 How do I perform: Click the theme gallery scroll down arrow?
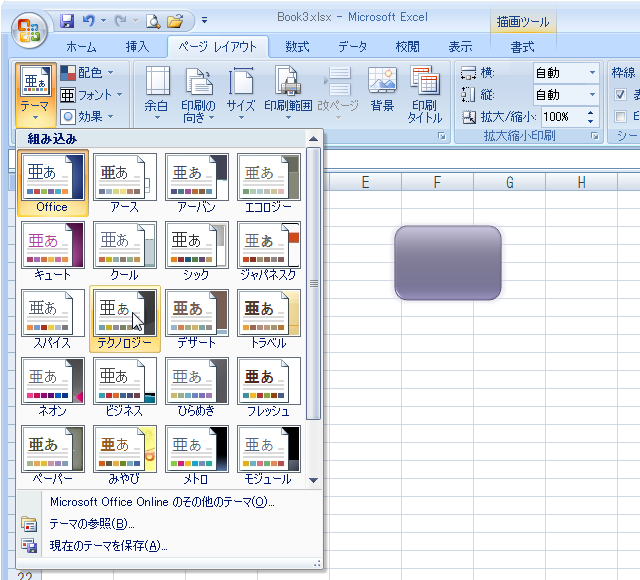click(313, 480)
